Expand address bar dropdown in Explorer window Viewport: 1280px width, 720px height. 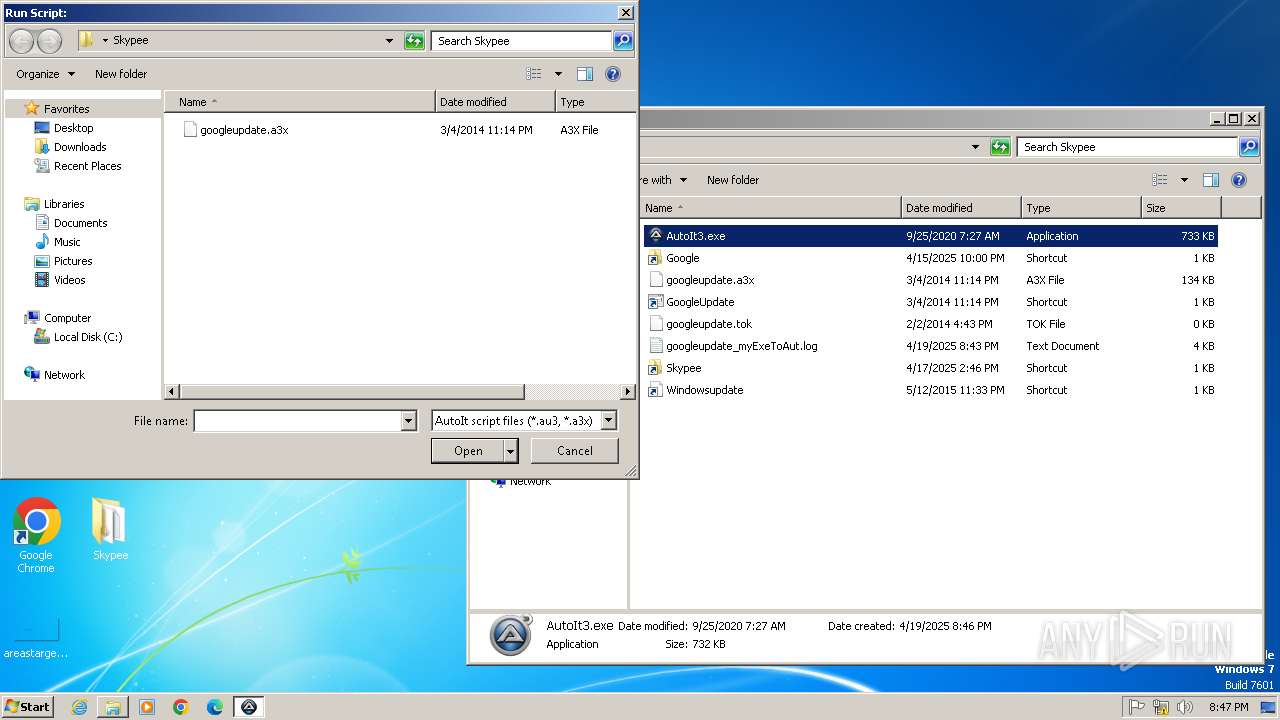(x=975, y=147)
